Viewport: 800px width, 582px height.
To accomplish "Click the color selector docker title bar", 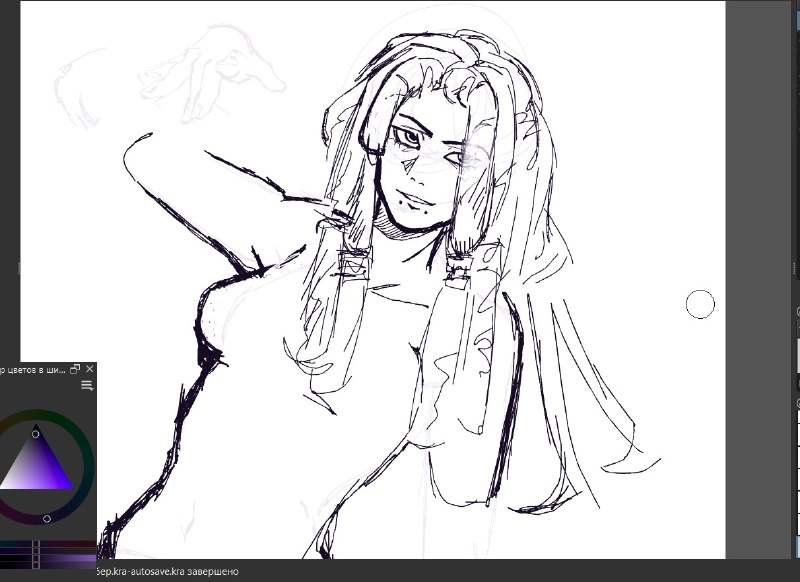I will (33, 369).
